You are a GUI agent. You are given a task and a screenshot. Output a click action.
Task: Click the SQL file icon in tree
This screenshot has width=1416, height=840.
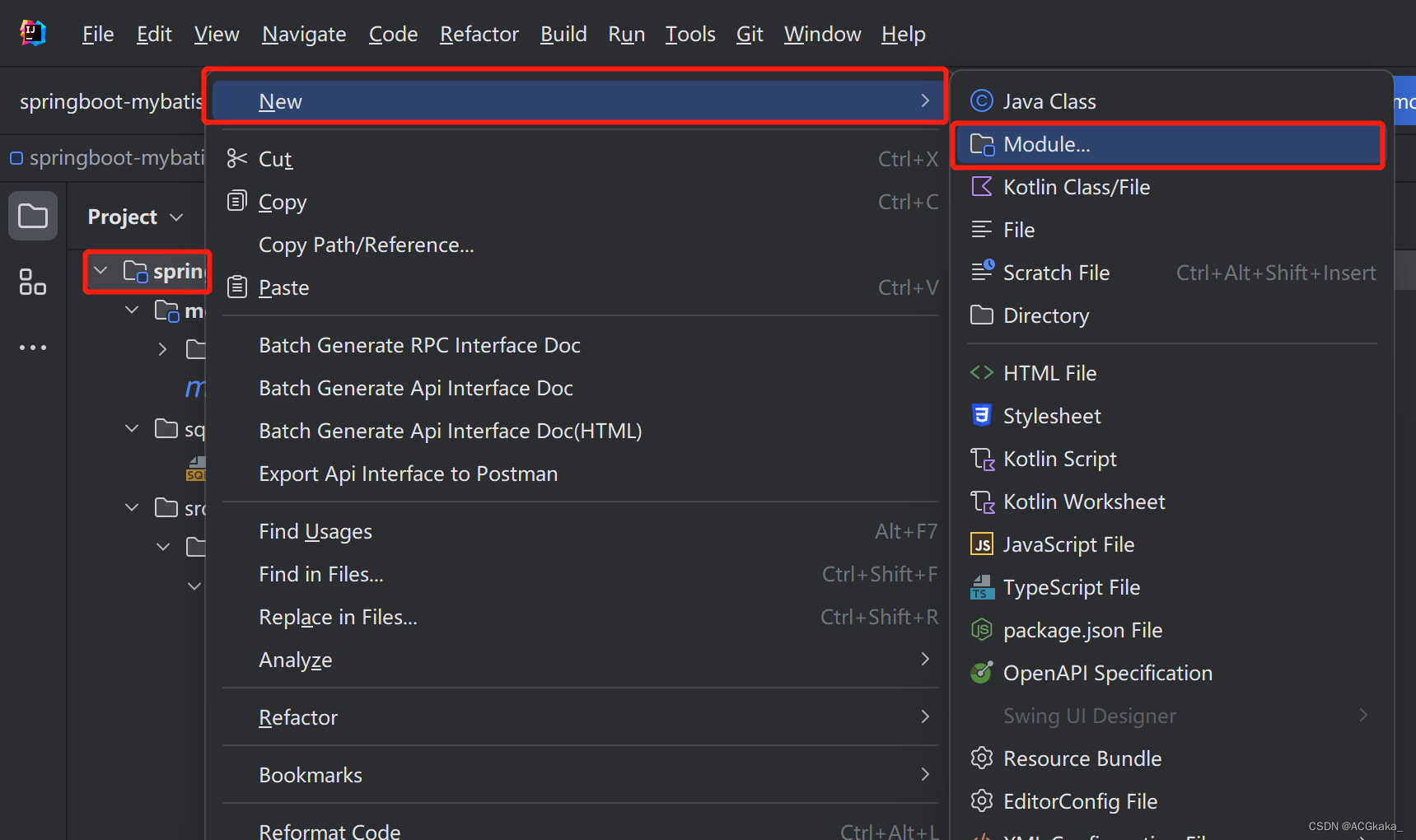(x=196, y=469)
